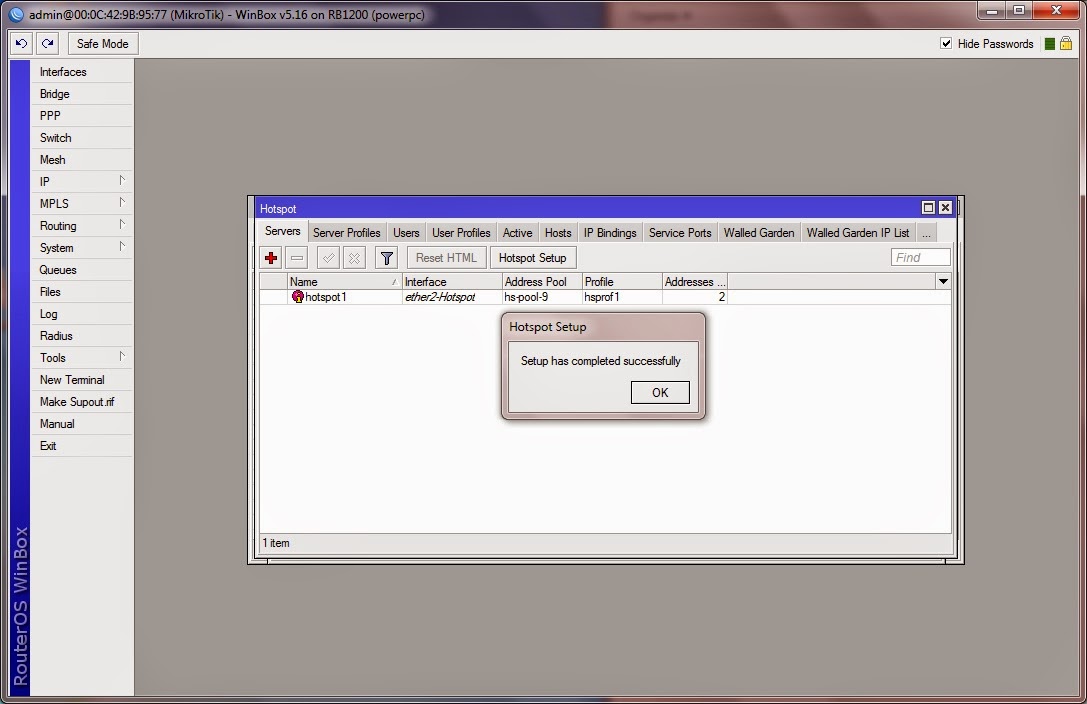
Task: Switch to the IP Bindings tab
Action: pyautogui.click(x=610, y=233)
